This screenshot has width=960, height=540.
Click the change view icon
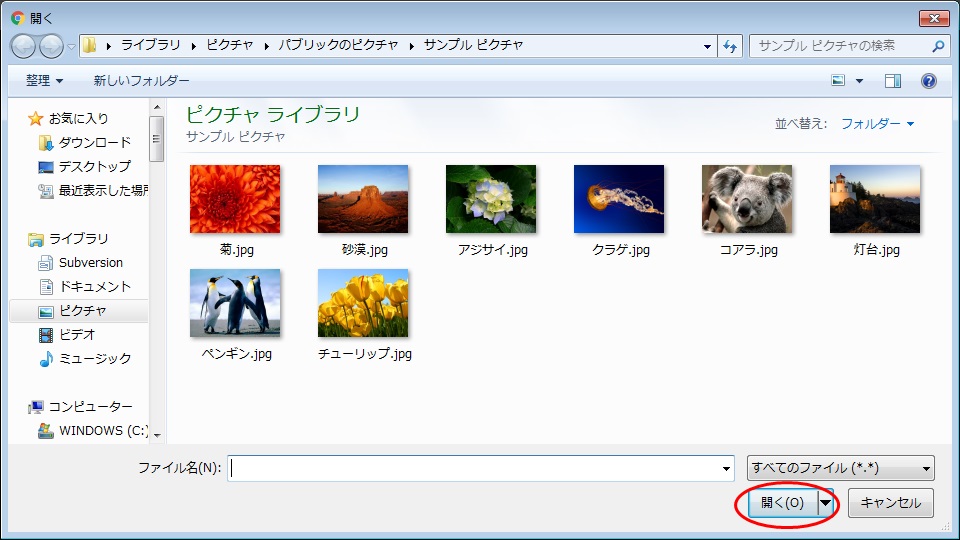tap(838, 80)
